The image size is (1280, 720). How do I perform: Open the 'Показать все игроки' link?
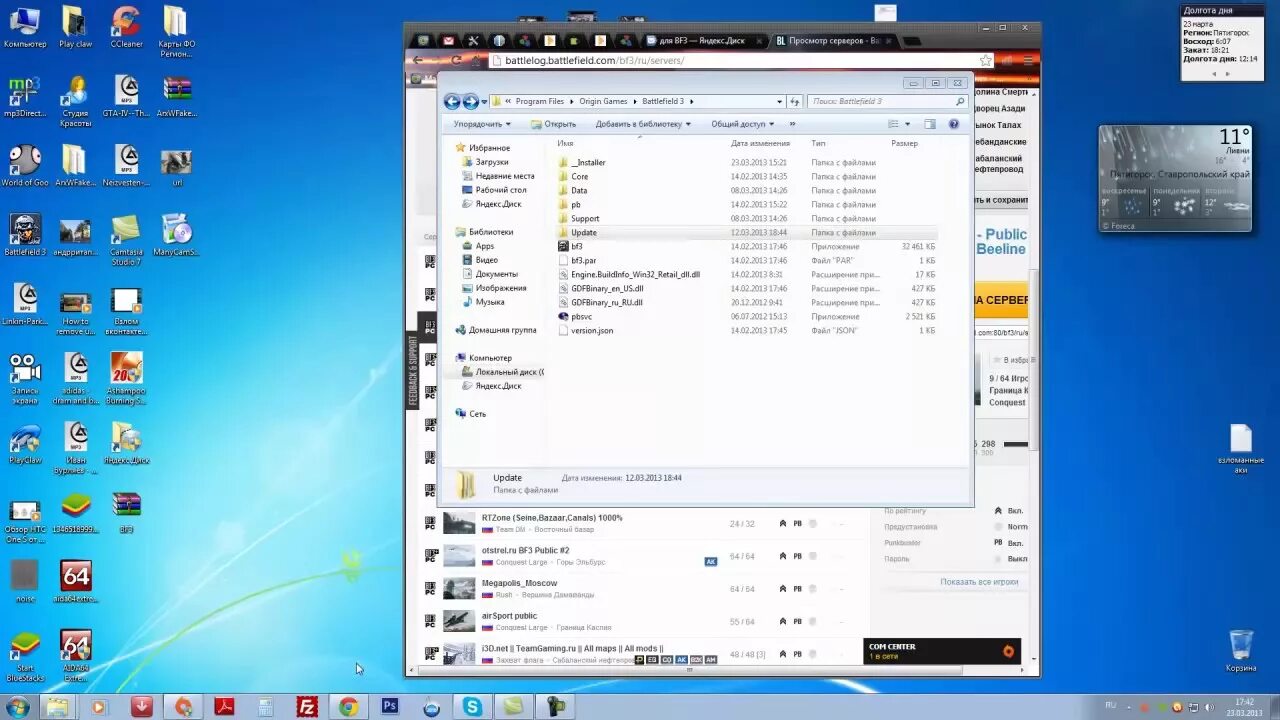point(979,582)
